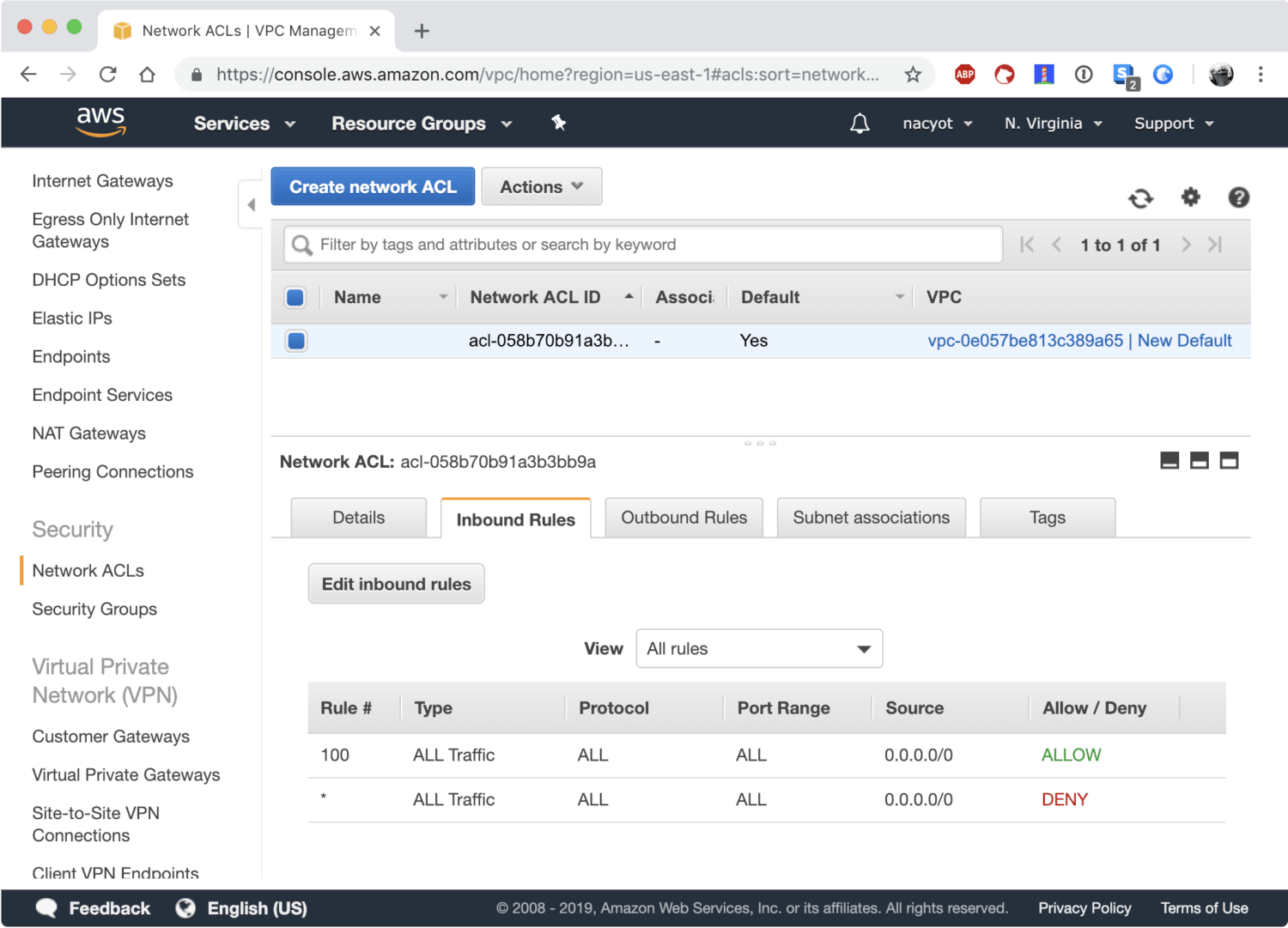Go to first page of results
The width and height of the screenshot is (1288, 928).
1027,245
